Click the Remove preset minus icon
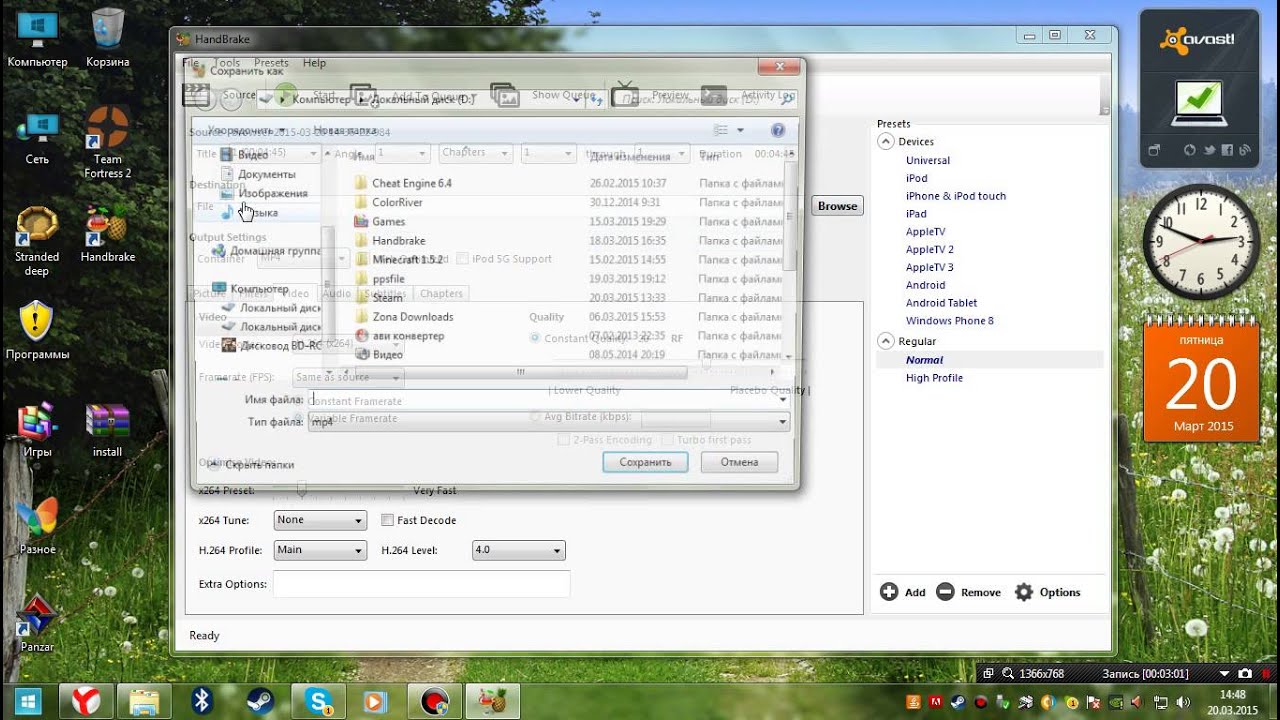1280x720 pixels. point(945,592)
